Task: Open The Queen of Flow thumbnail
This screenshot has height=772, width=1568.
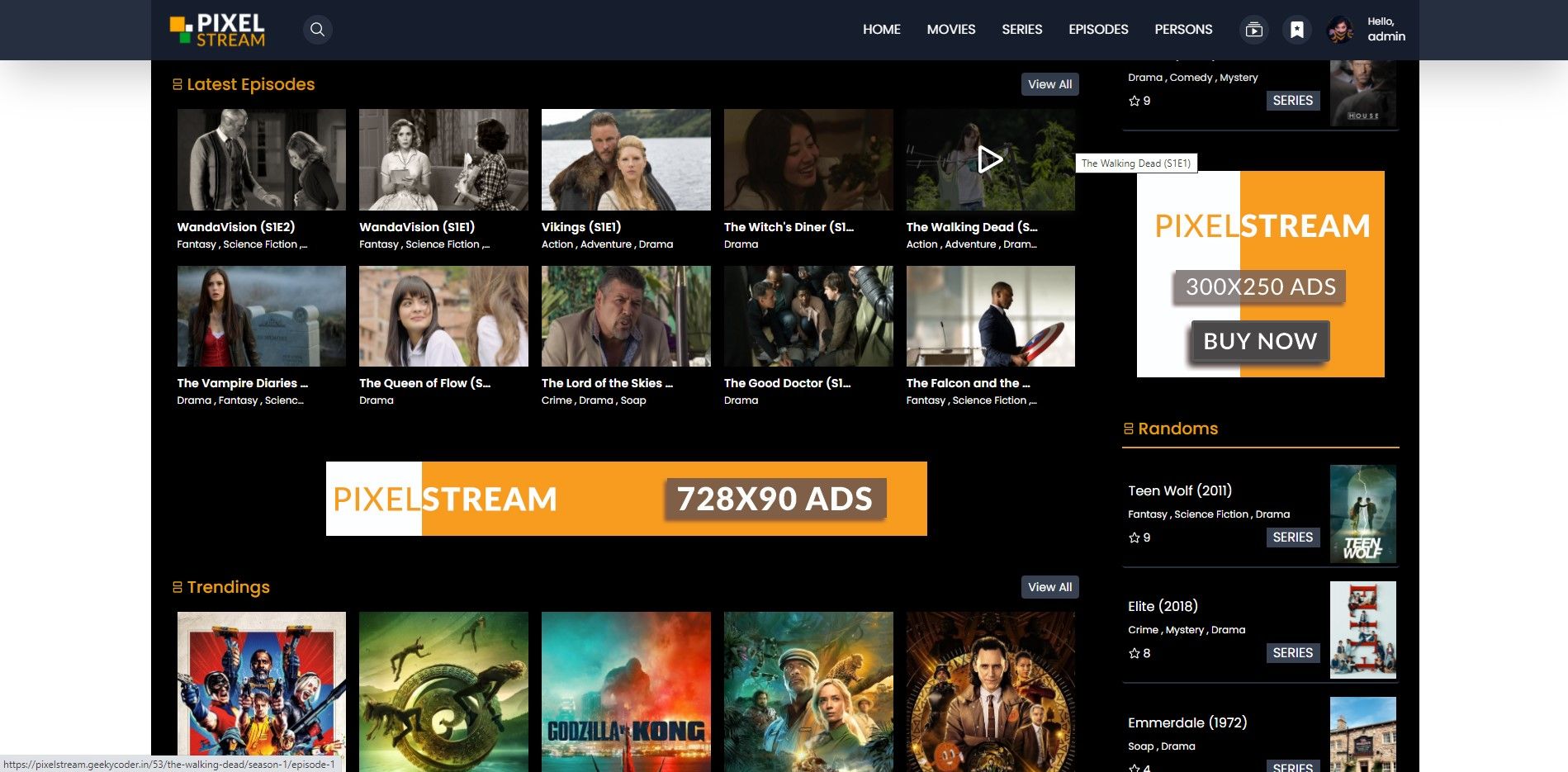Action: point(443,316)
